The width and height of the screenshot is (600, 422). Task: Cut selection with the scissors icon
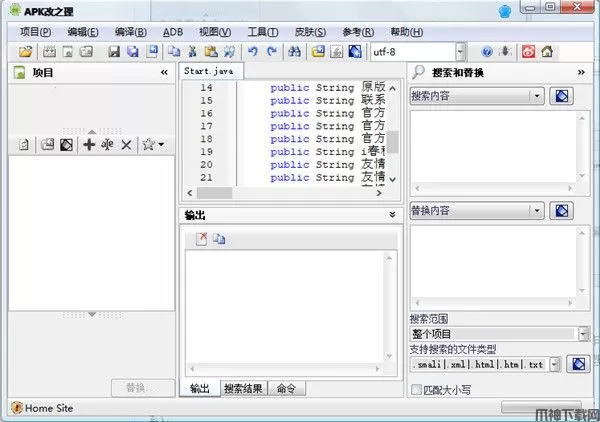click(192, 51)
